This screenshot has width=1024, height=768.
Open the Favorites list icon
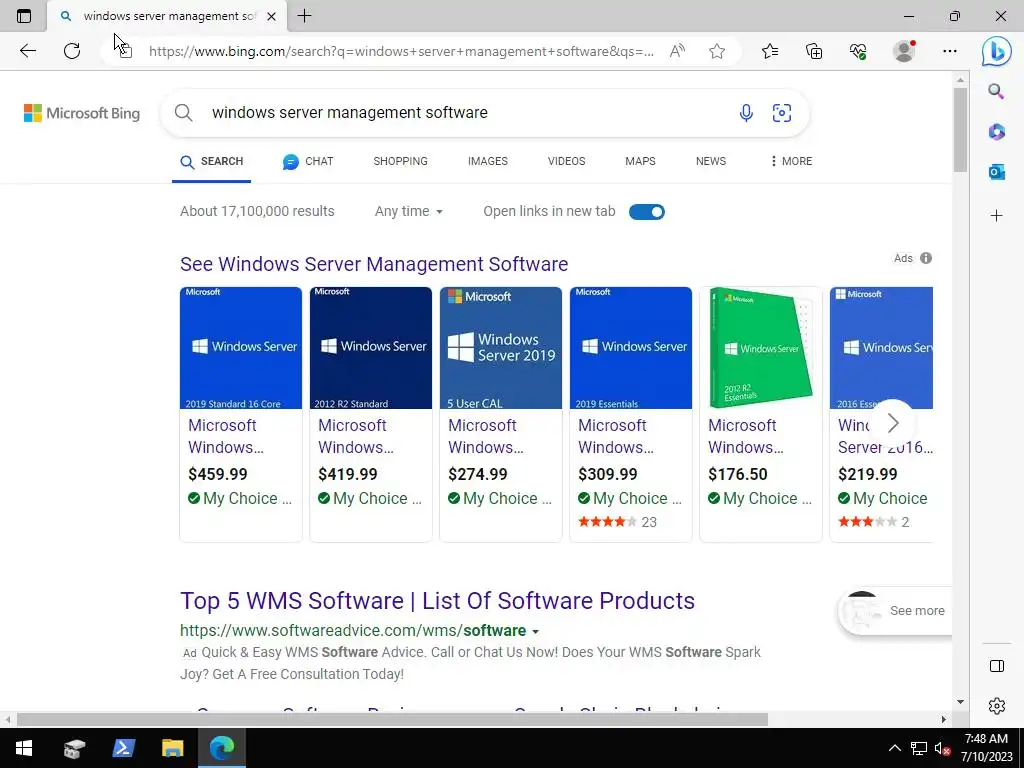pos(770,51)
